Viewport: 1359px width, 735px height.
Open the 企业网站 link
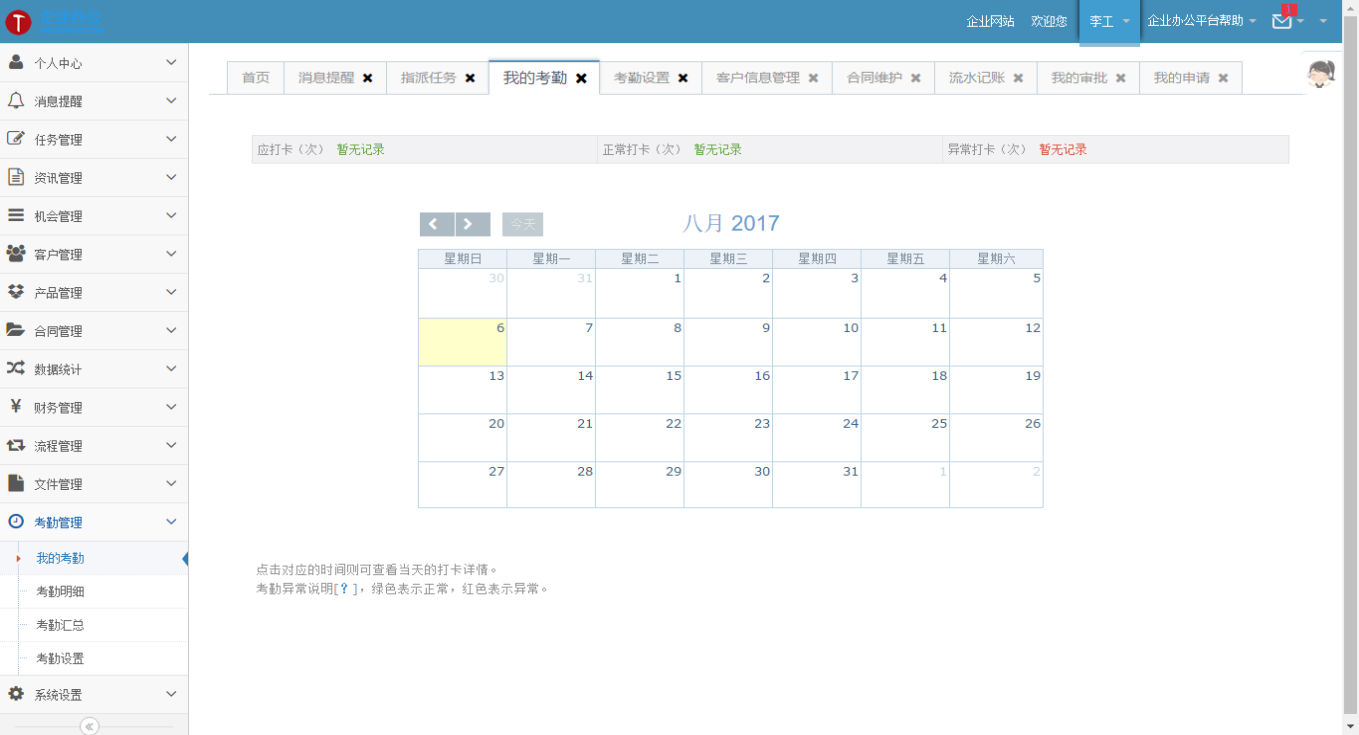991,21
